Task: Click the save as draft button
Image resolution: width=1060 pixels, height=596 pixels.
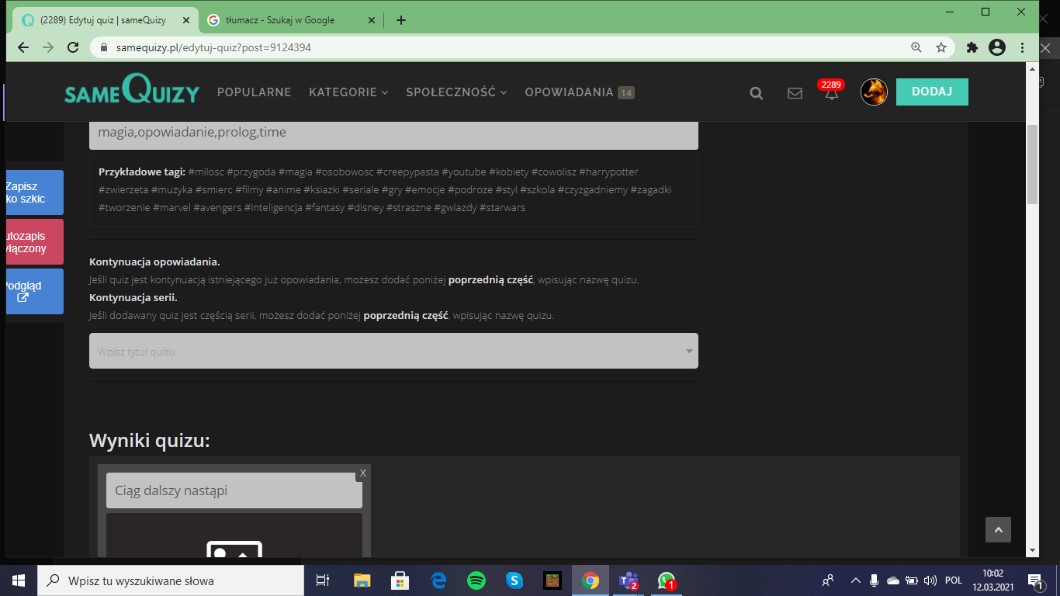Action: (34, 192)
